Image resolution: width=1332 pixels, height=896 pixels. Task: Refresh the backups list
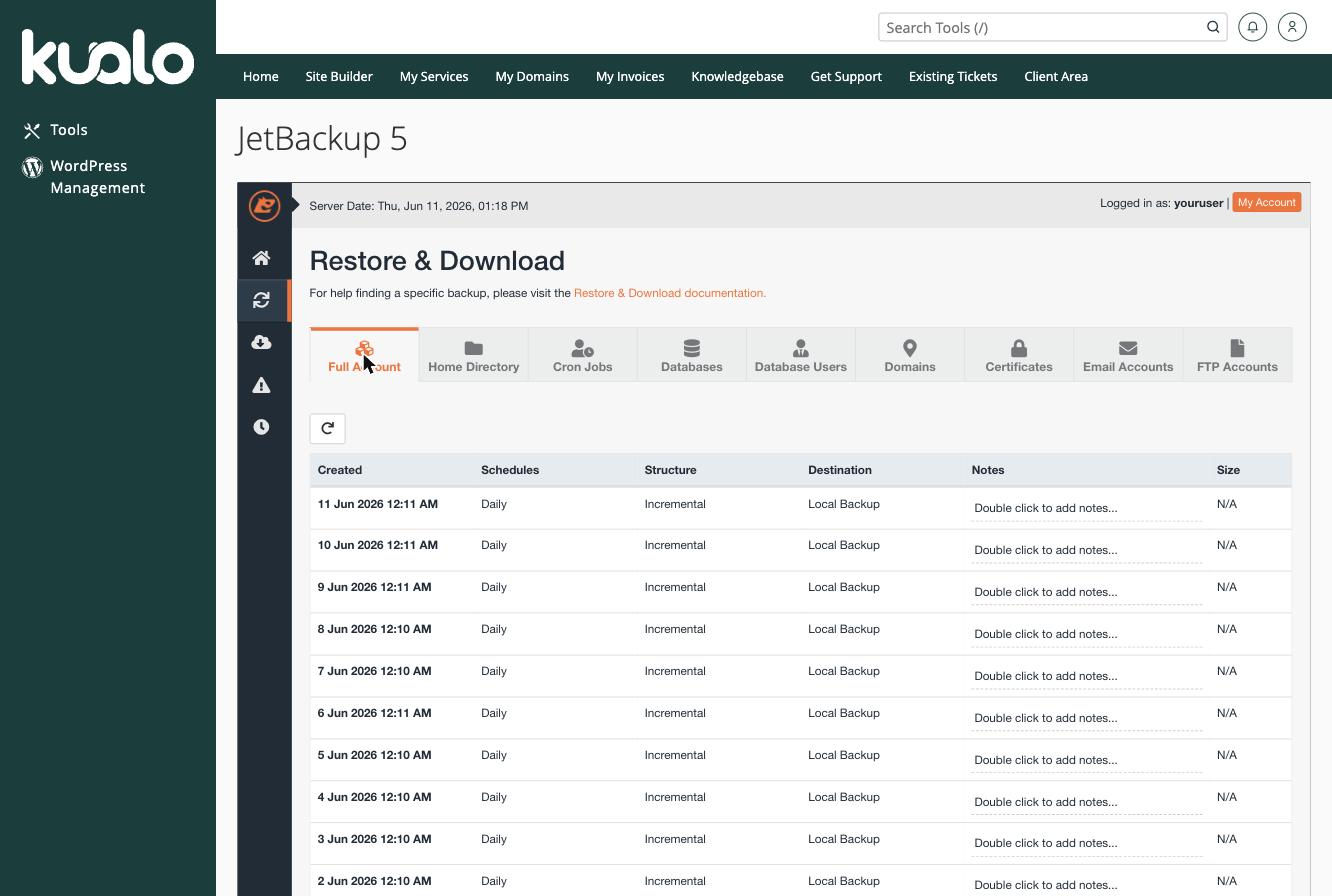pyautogui.click(x=327, y=428)
